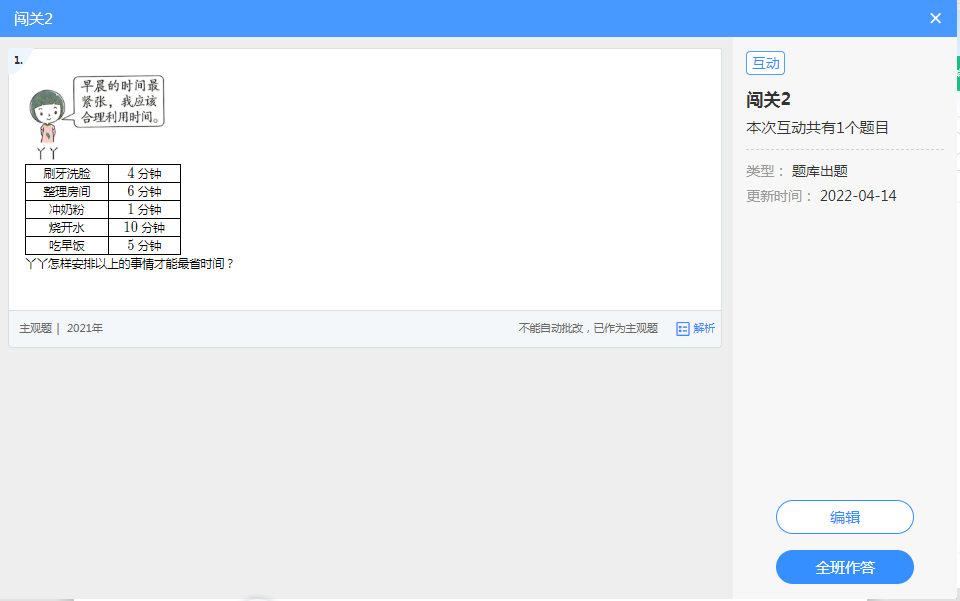The width and height of the screenshot is (960, 601).
Task: Click the 题库出题 type value
Action: click(819, 171)
